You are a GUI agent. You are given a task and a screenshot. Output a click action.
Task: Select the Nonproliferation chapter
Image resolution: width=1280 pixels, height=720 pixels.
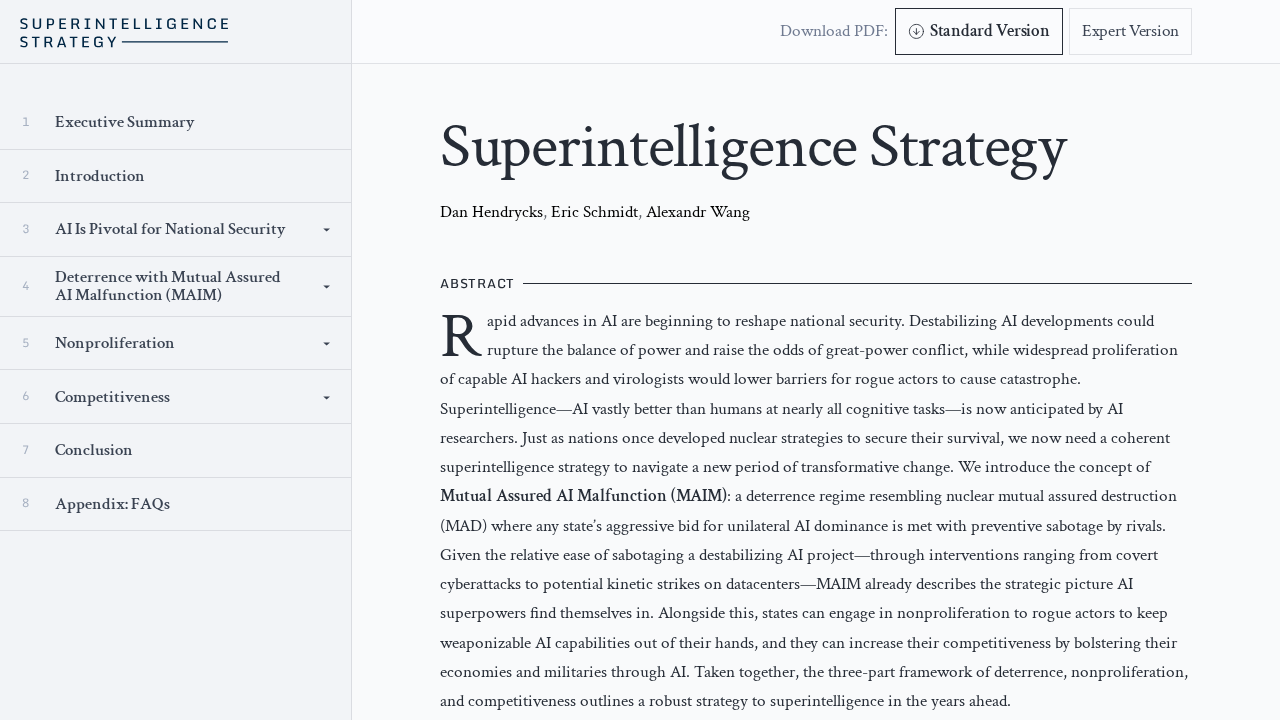point(114,343)
